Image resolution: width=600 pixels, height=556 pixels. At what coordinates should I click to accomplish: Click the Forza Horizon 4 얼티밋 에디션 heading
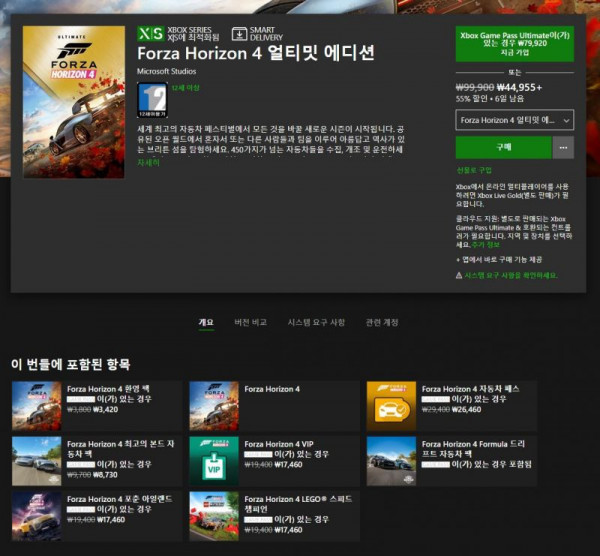[x=256, y=53]
